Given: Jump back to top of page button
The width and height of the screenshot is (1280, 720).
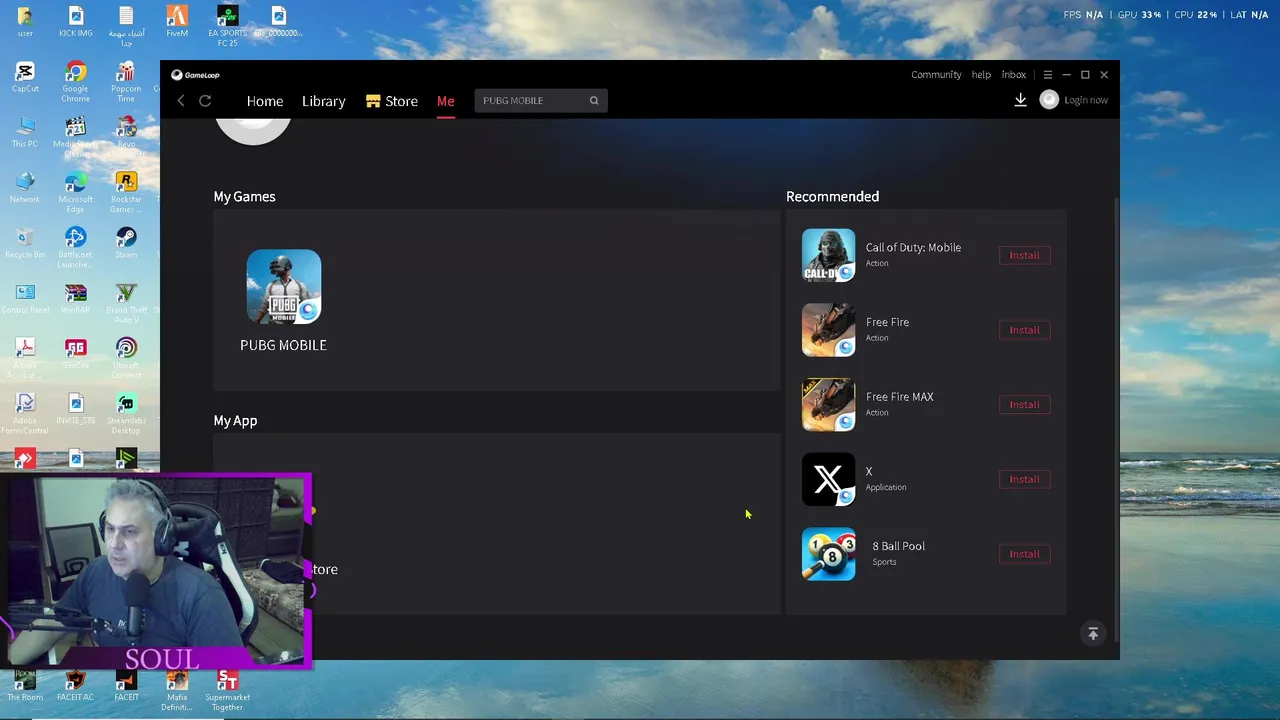Looking at the screenshot, I should pos(1093,634).
